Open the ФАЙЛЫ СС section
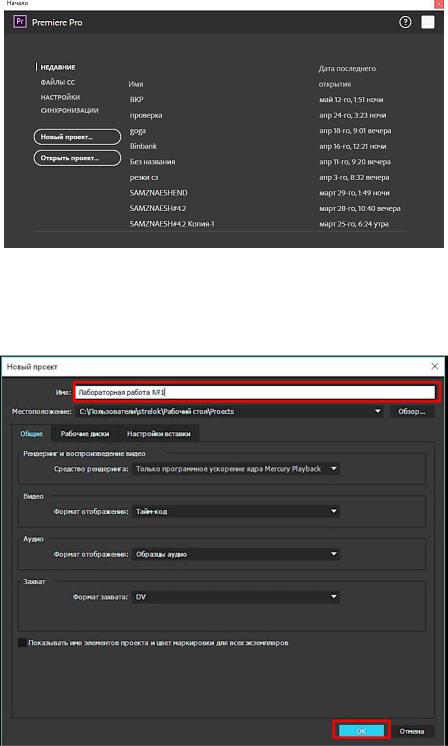The width and height of the screenshot is (448, 746). [58, 82]
